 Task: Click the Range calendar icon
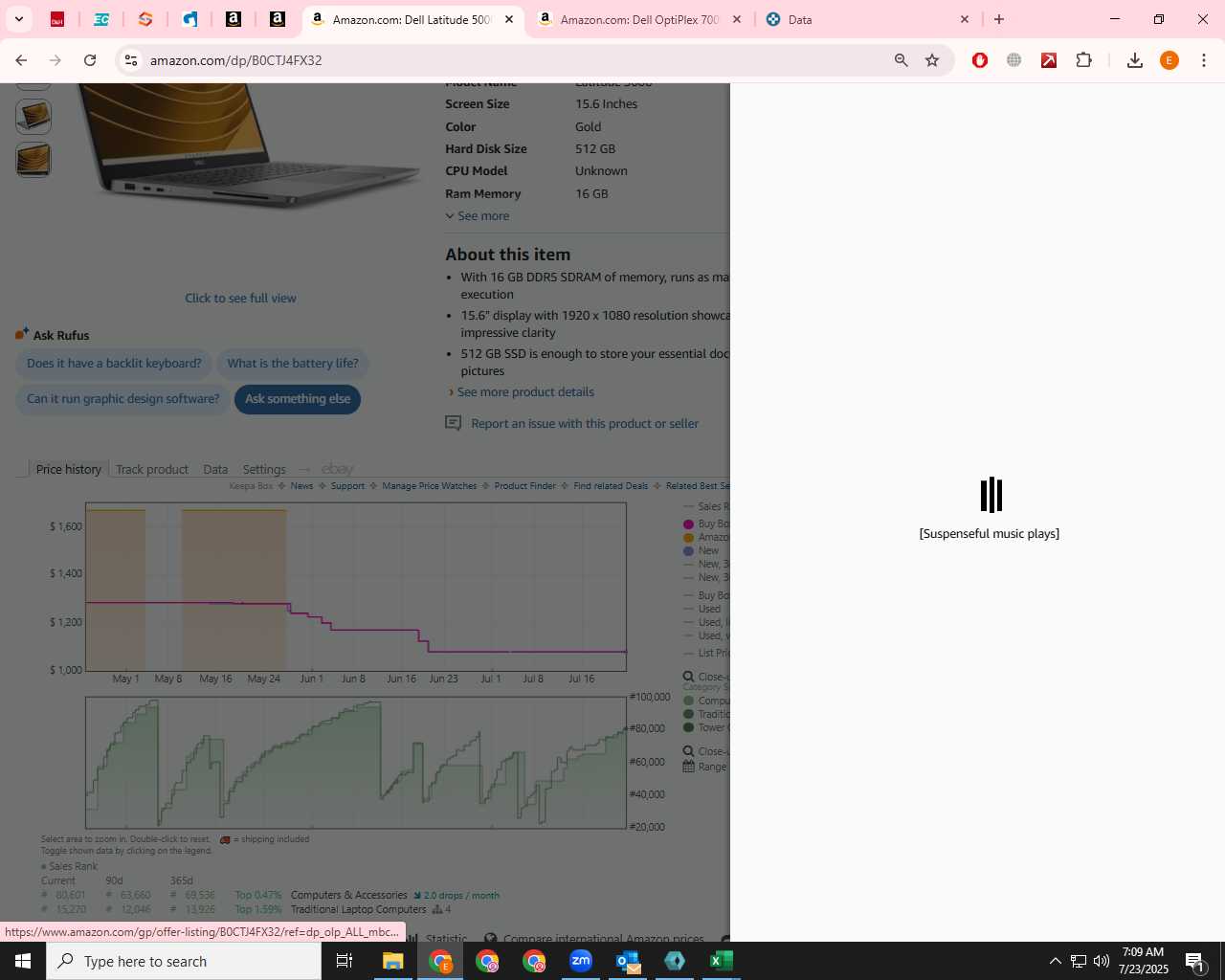[x=688, y=767]
